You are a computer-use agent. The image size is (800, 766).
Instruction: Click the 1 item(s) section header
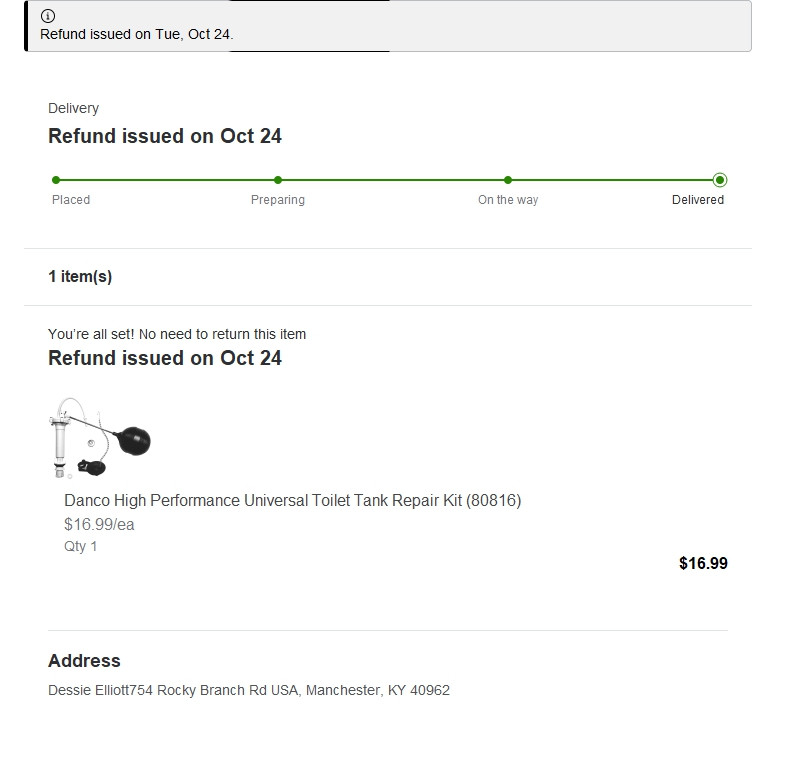point(80,277)
